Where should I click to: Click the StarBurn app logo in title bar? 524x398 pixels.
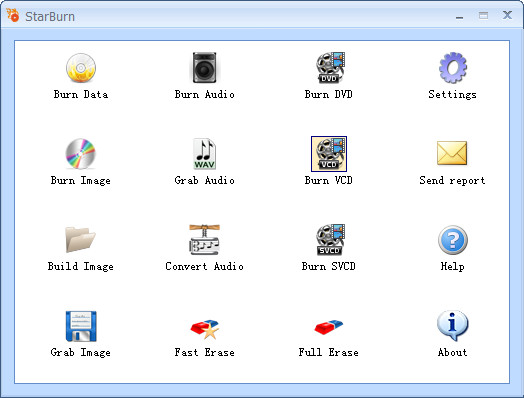click(x=13, y=15)
